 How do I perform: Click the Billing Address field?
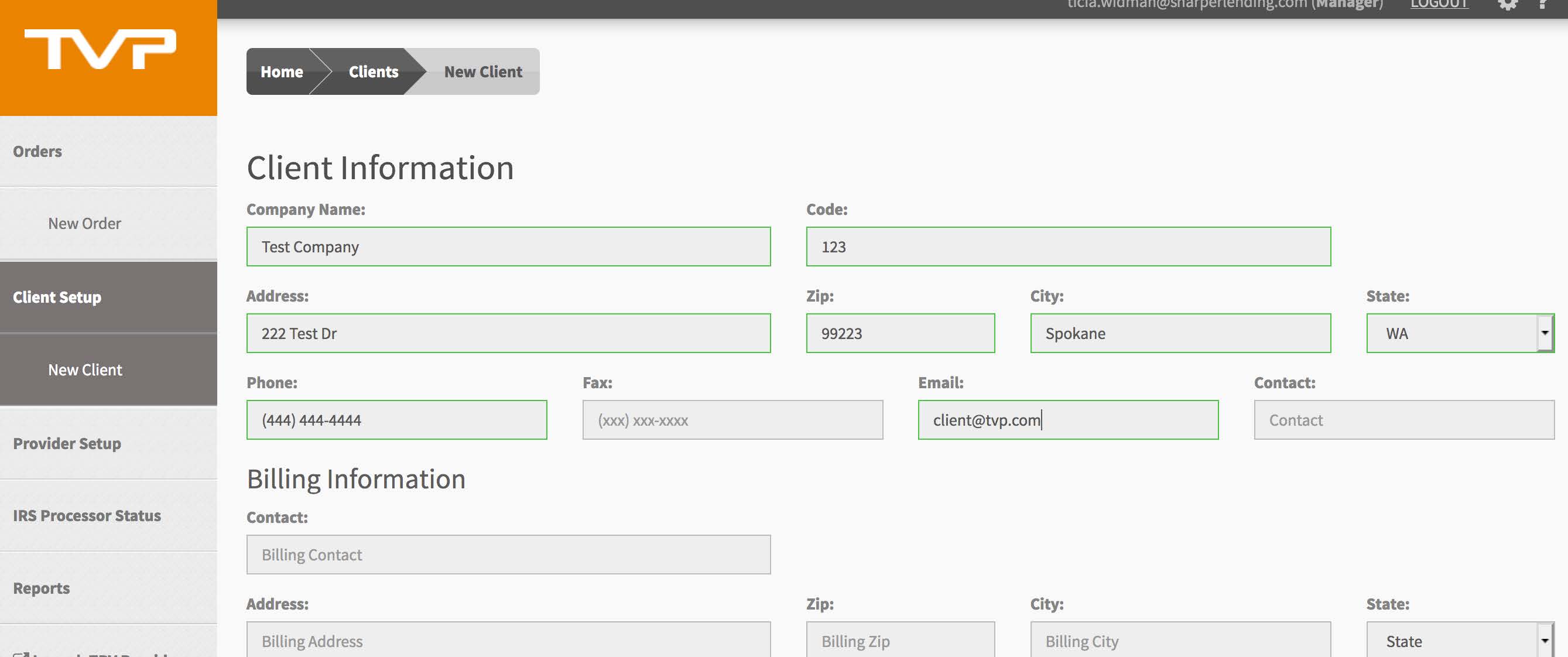pos(508,641)
